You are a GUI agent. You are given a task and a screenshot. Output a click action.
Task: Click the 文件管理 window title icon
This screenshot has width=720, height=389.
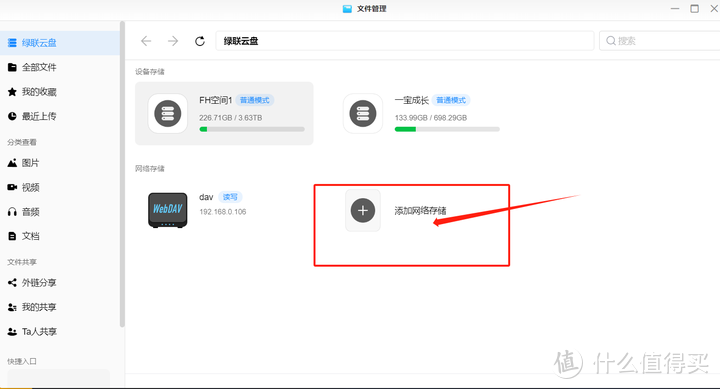(x=347, y=9)
